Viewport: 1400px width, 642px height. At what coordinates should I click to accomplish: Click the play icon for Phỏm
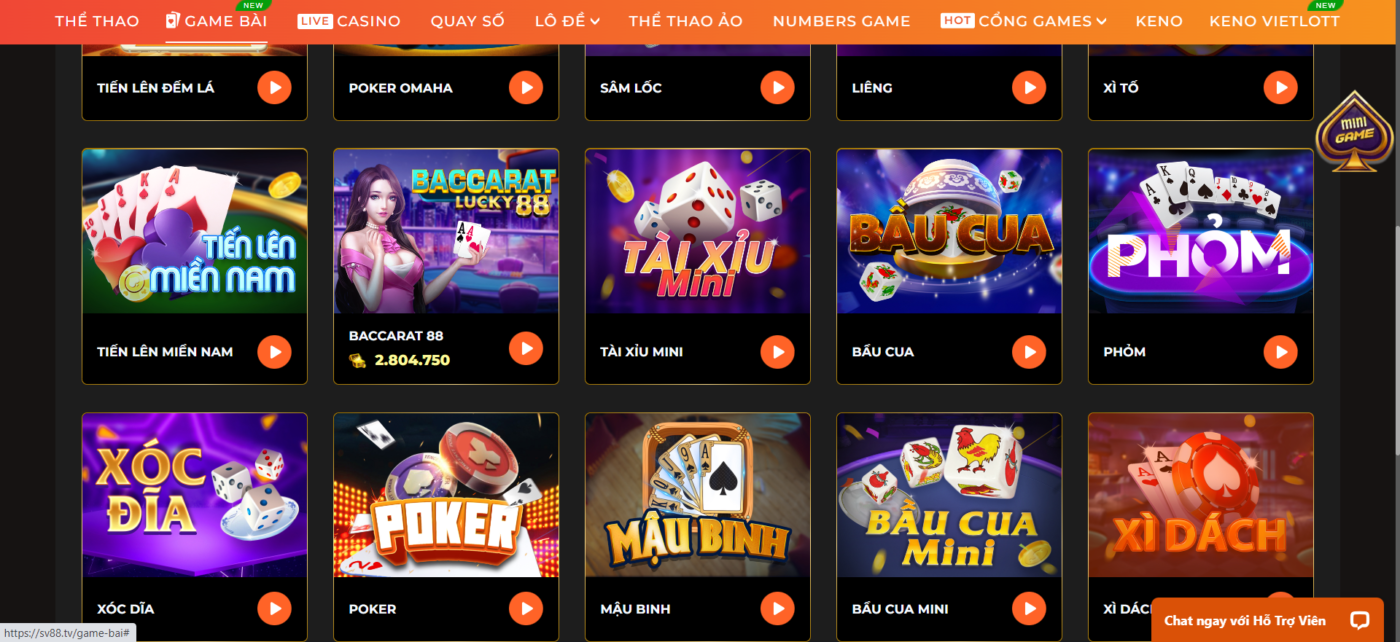tap(1280, 351)
